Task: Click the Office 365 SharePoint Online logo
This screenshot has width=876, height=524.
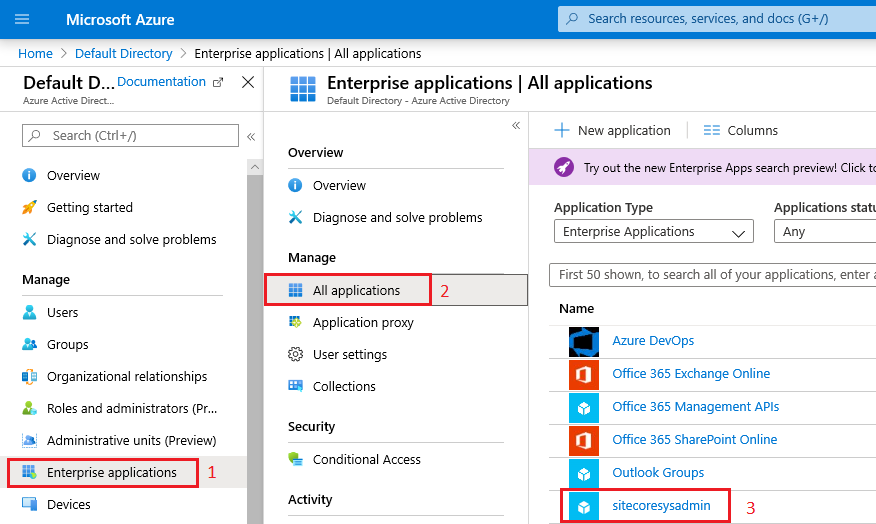Action: tap(584, 441)
